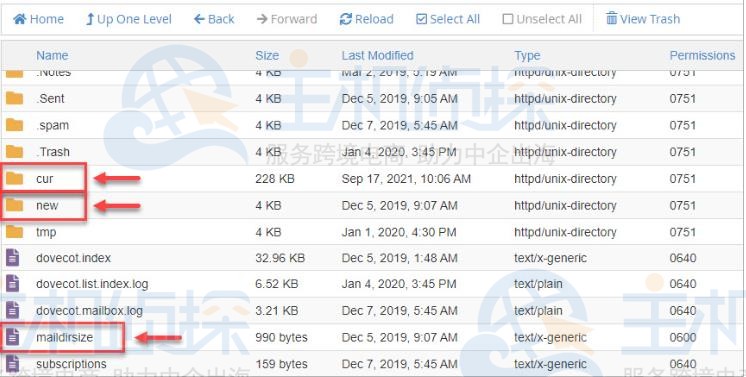Select the .Sent folder row
This screenshot has height=377, width=746.
(373, 99)
